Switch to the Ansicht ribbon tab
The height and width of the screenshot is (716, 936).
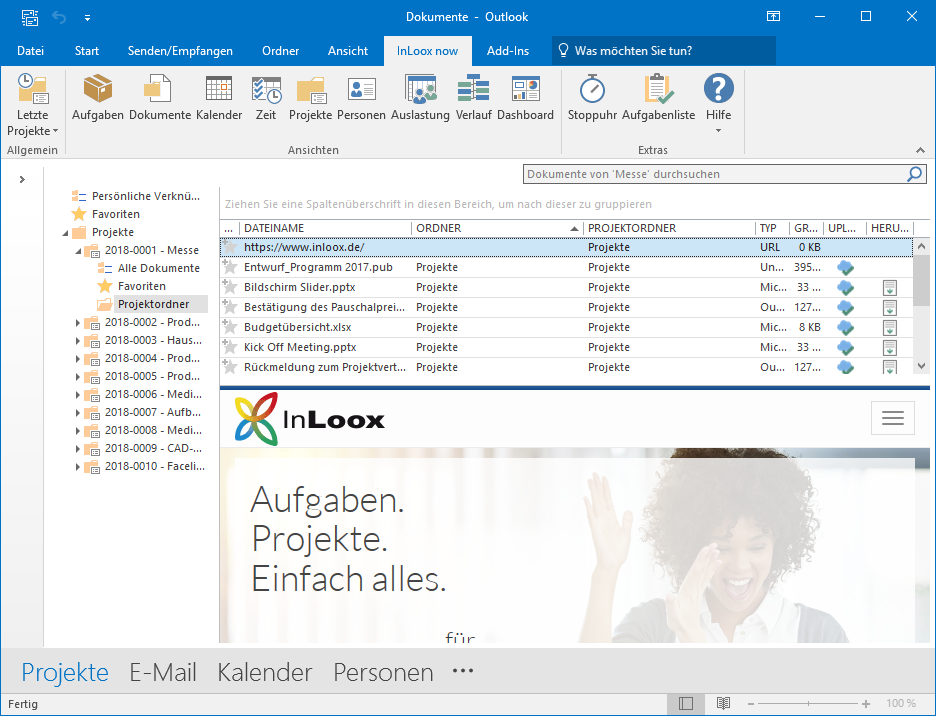348,51
